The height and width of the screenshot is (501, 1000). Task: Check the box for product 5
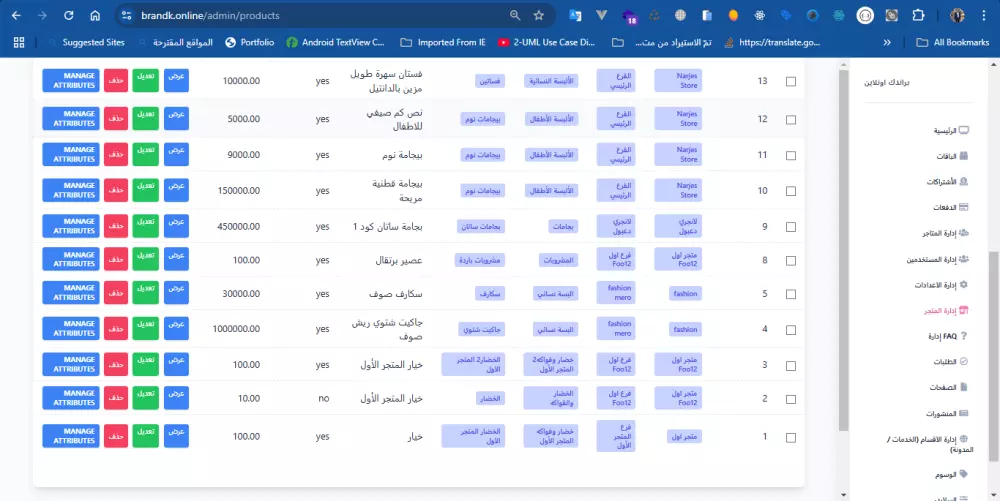(791, 294)
